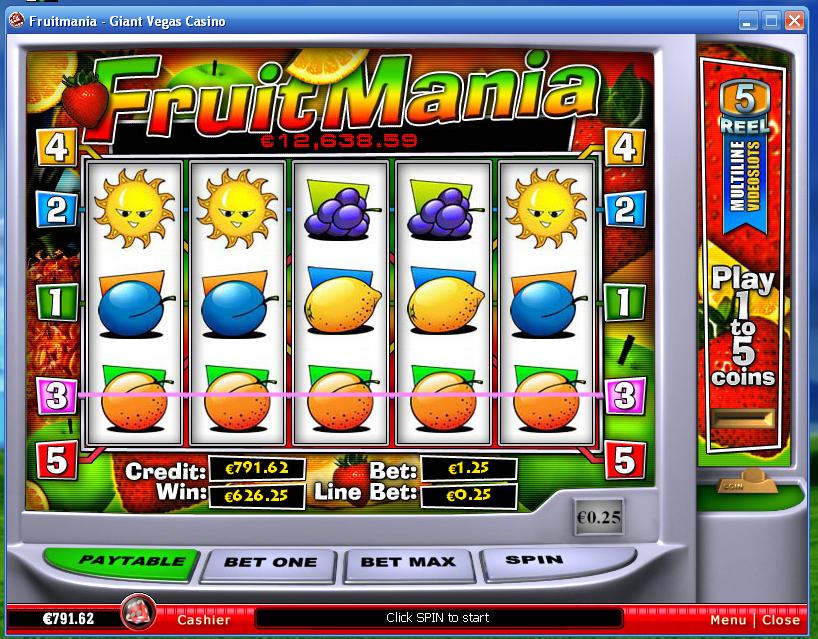Click the €0.25 coin value button
818x639 pixels.
(599, 517)
